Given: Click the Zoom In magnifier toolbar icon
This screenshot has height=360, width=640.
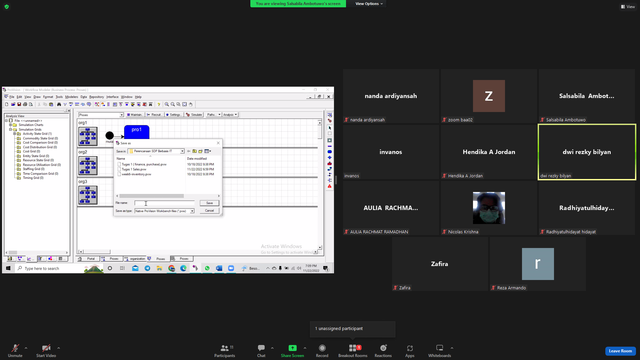Looking at the screenshot, I should coord(167,104).
